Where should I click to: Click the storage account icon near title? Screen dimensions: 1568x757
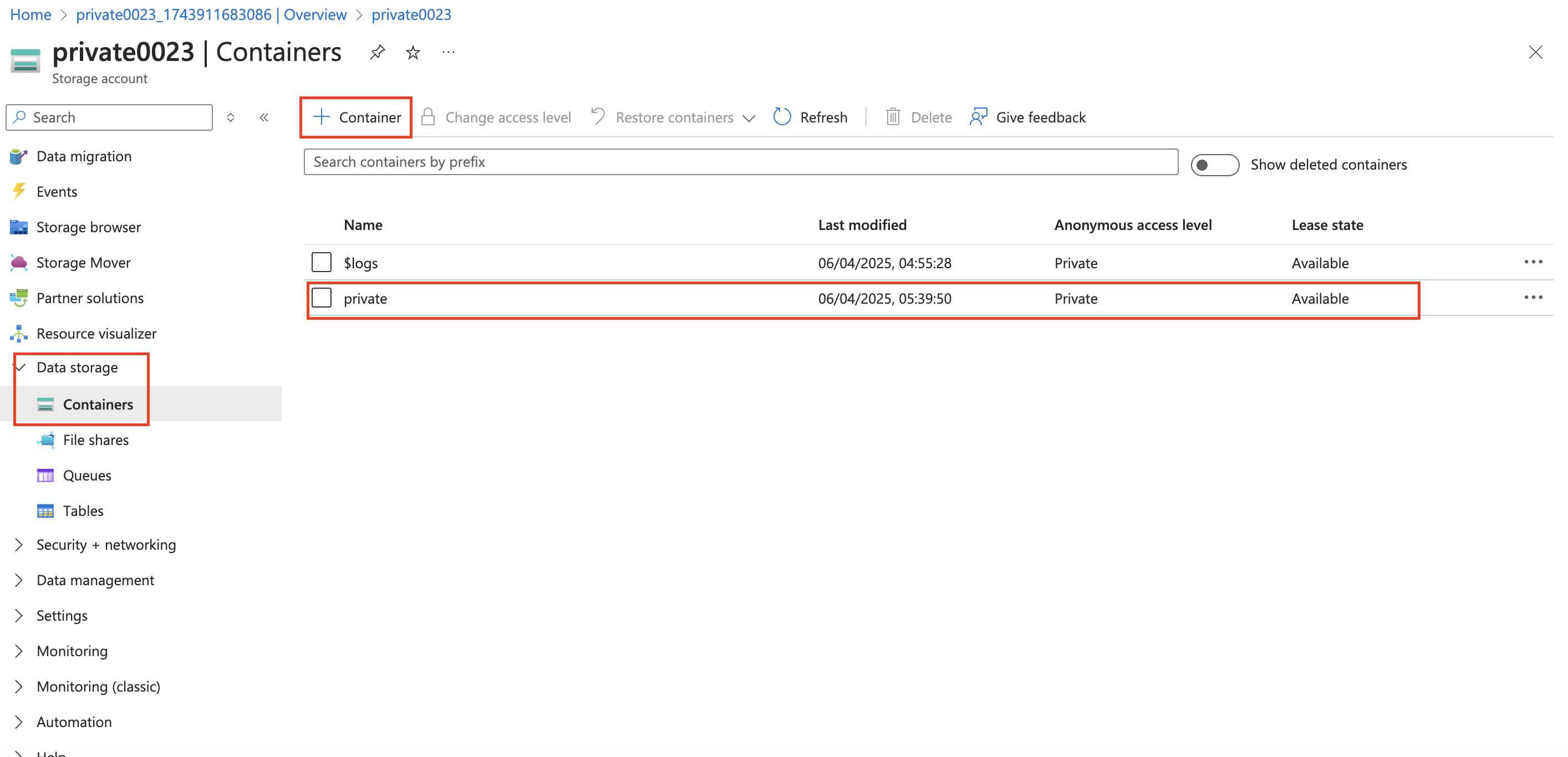[x=26, y=61]
